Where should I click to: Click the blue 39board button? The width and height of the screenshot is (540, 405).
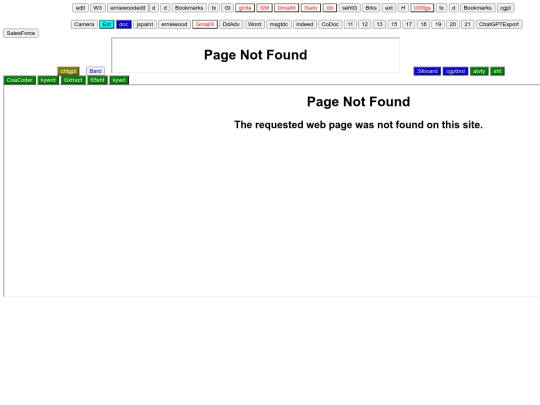427,71
